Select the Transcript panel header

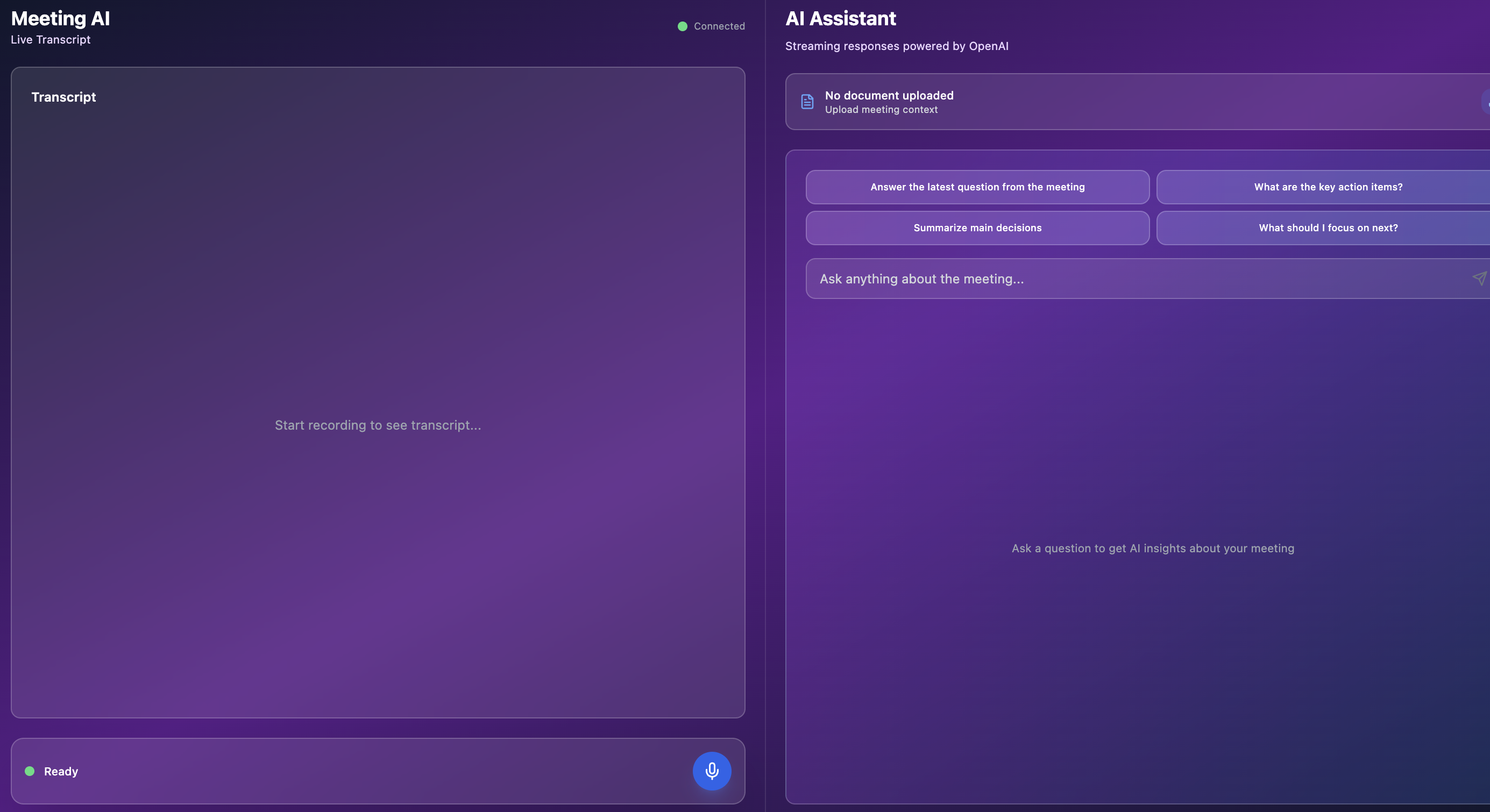pyautogui.click(x=63, y=97)
